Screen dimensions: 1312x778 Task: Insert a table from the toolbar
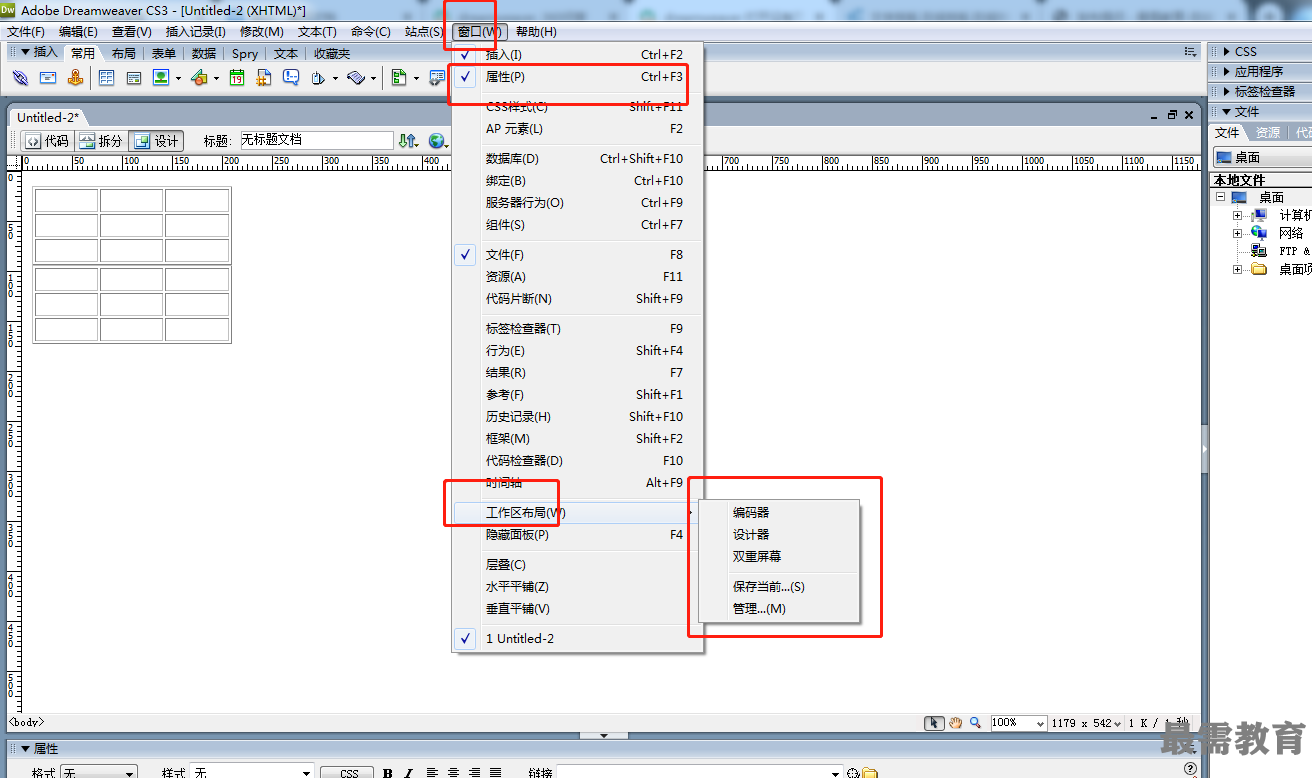point(106,78)
